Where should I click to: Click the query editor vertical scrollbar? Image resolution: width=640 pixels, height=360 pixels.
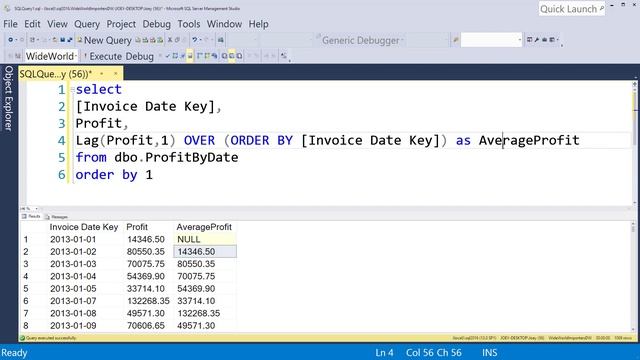pos(635,143)
